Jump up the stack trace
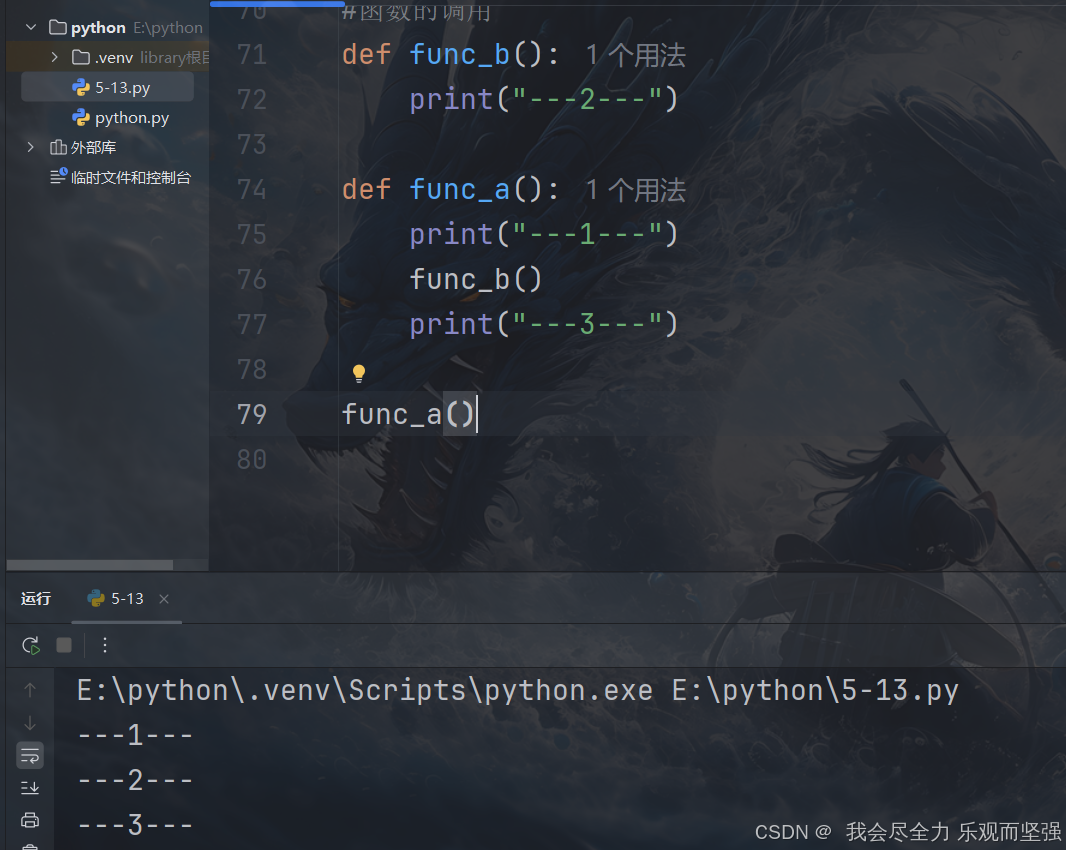This screenshot has width=1066, height=850. pyautogui.click(x=30, y=690)
